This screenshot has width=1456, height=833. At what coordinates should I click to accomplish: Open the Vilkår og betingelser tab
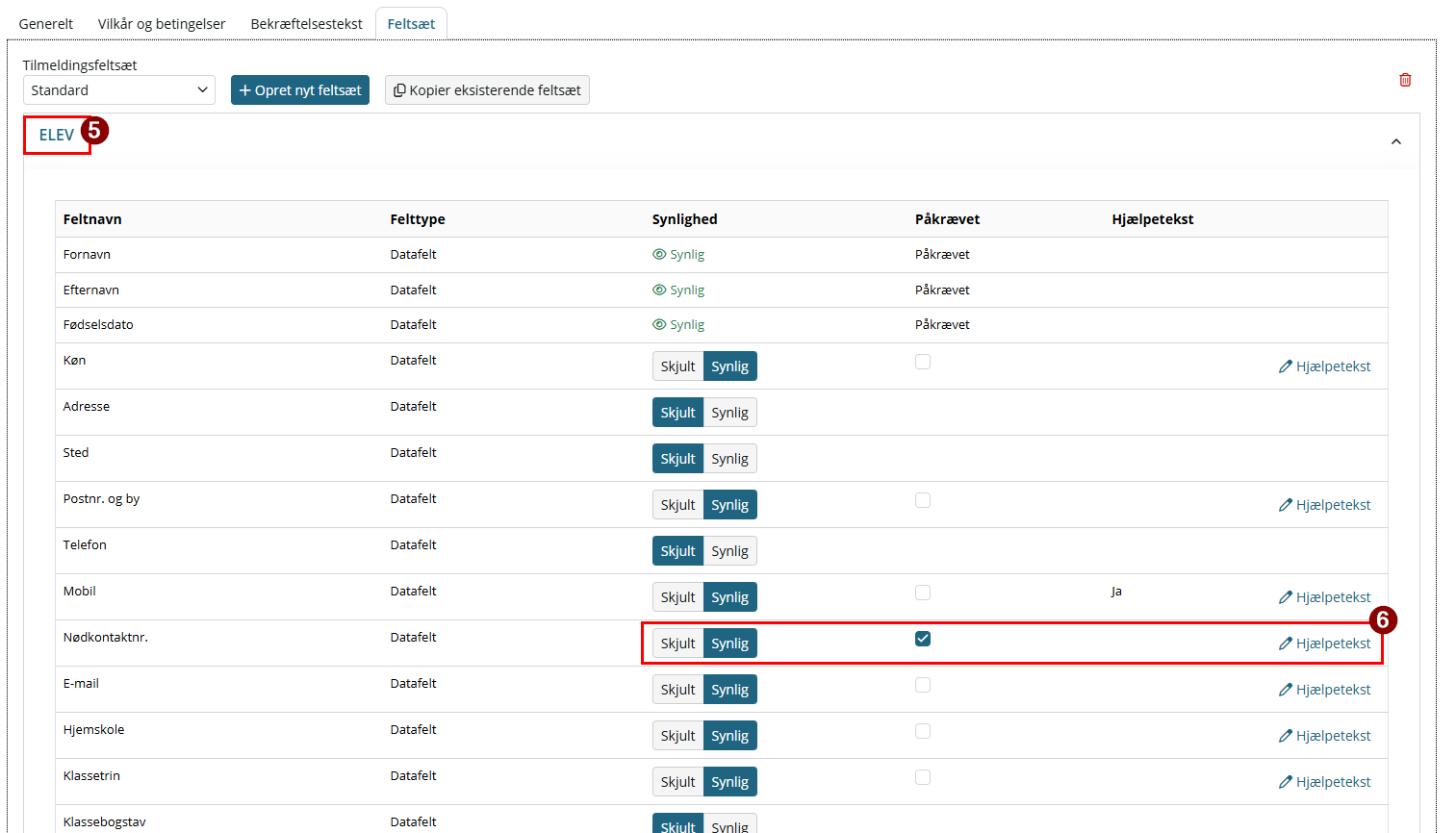pos(162,24)
